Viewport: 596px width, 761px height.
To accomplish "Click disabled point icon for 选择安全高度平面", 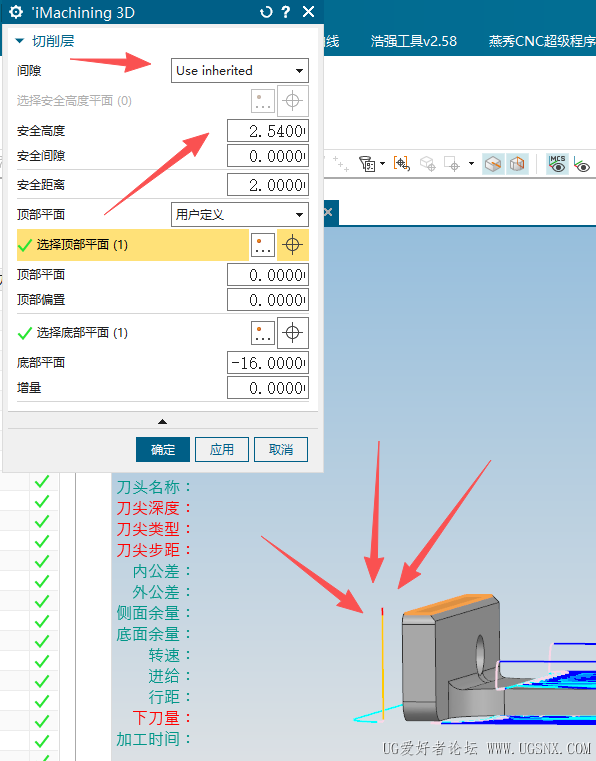I will 263,101.
